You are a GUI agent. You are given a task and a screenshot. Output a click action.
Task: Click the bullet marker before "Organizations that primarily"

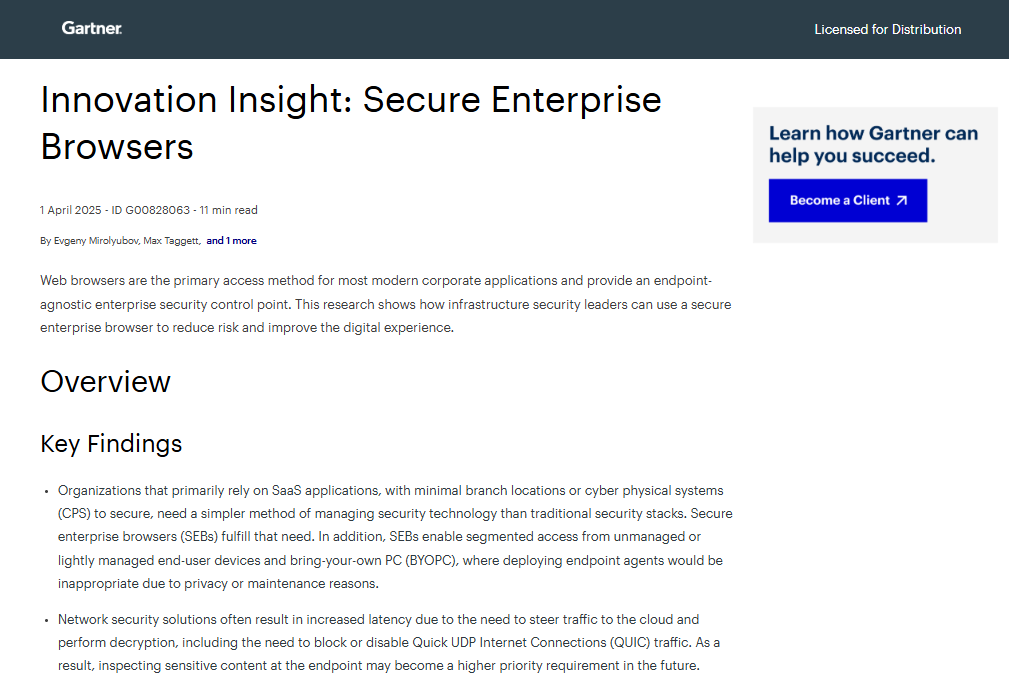(46, 492)
